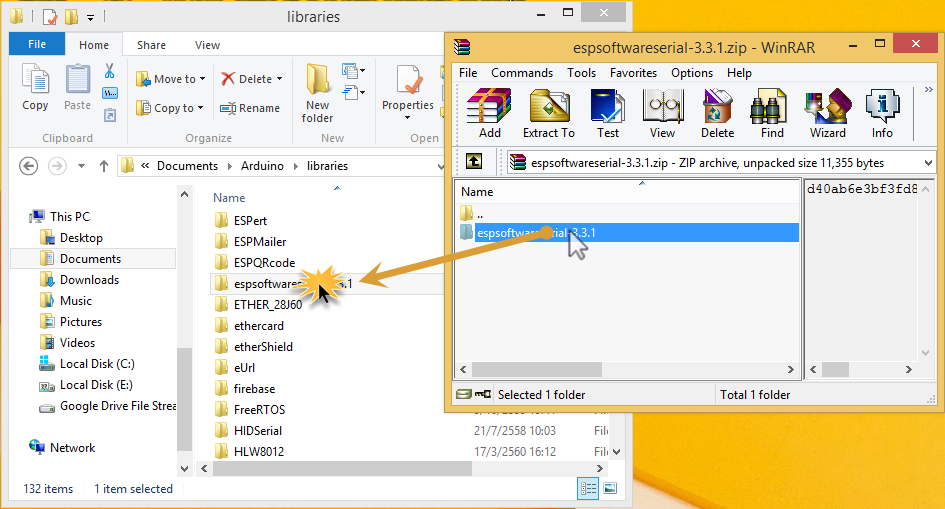This screenshot has height=509, width=945.
Task: Switch to the Explorer View tab
Action: [207, 45]
